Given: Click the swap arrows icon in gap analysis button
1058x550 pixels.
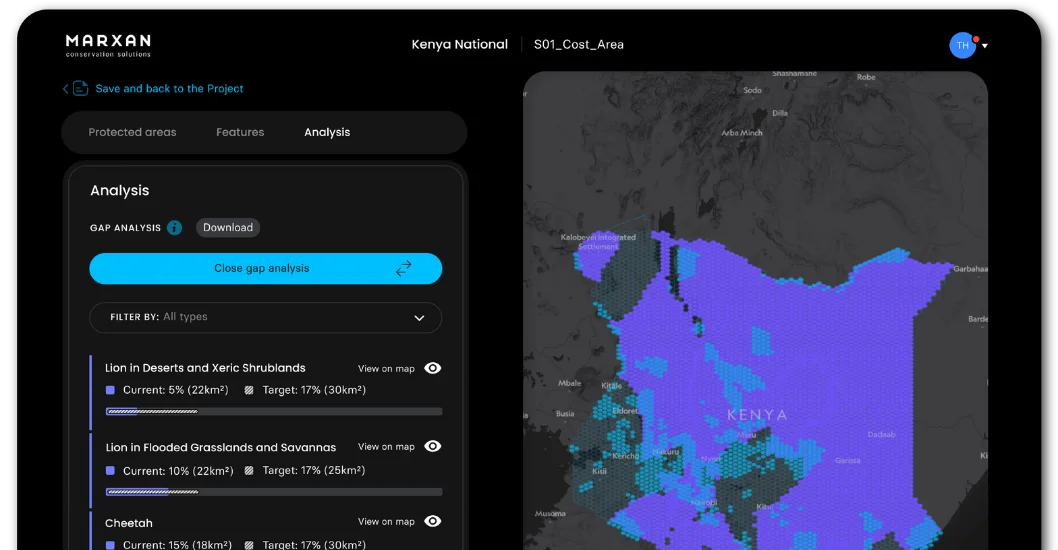Looking at the screenshot, I should pyautogui.click(x=403, y=269).
